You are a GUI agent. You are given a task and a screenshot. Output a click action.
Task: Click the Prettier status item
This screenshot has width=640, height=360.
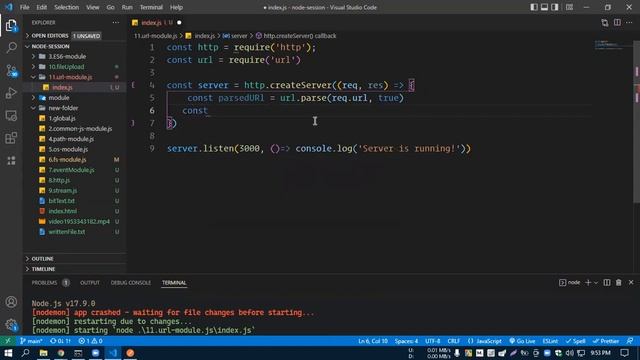(x=606, y=341)
